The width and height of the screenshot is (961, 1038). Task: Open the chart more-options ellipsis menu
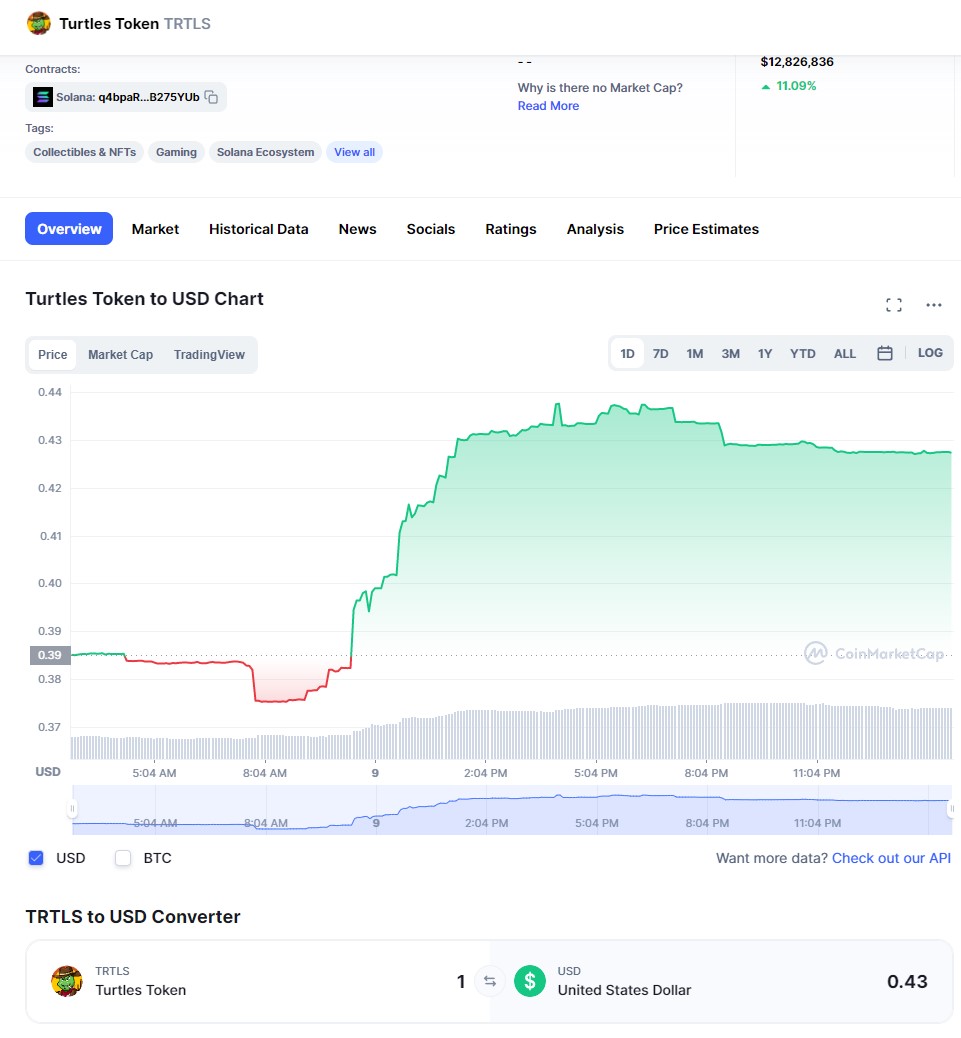933,305
